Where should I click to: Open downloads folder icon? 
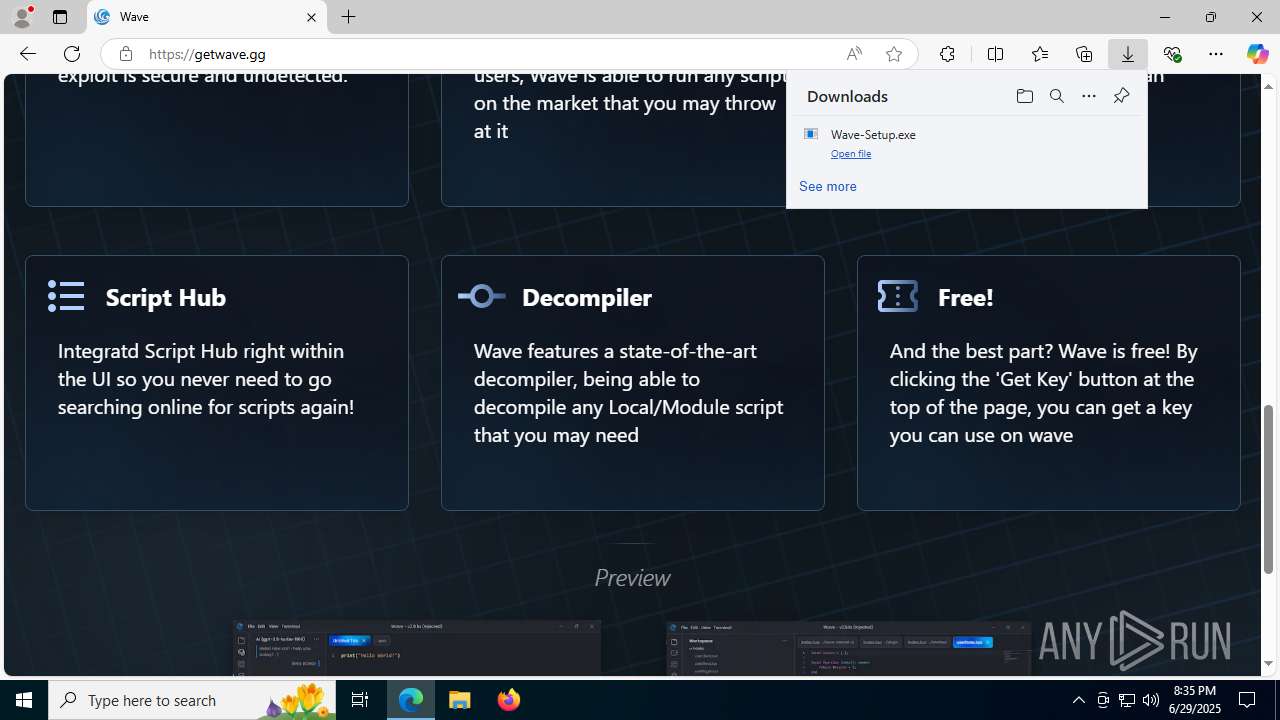click(1025, 96)
